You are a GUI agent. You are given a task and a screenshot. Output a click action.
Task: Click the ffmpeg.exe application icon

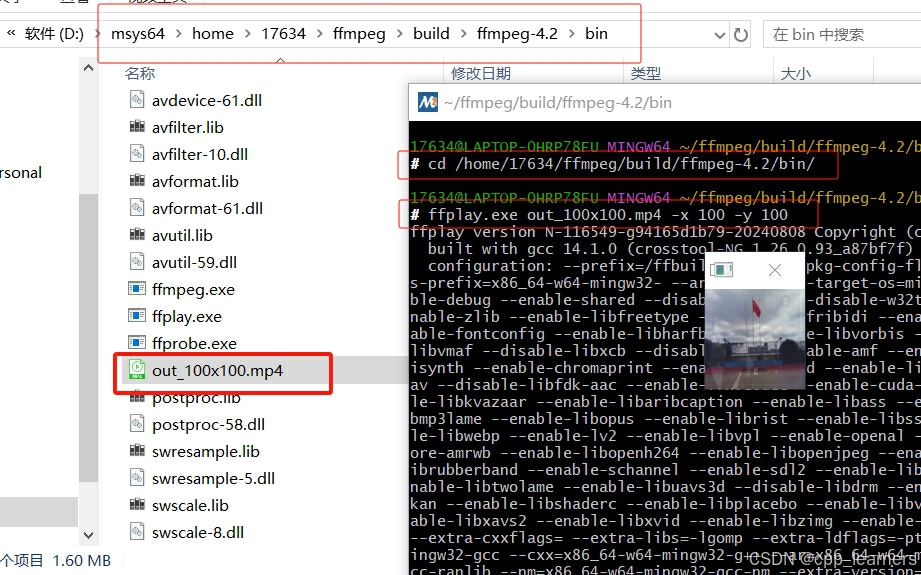point(137,289)
